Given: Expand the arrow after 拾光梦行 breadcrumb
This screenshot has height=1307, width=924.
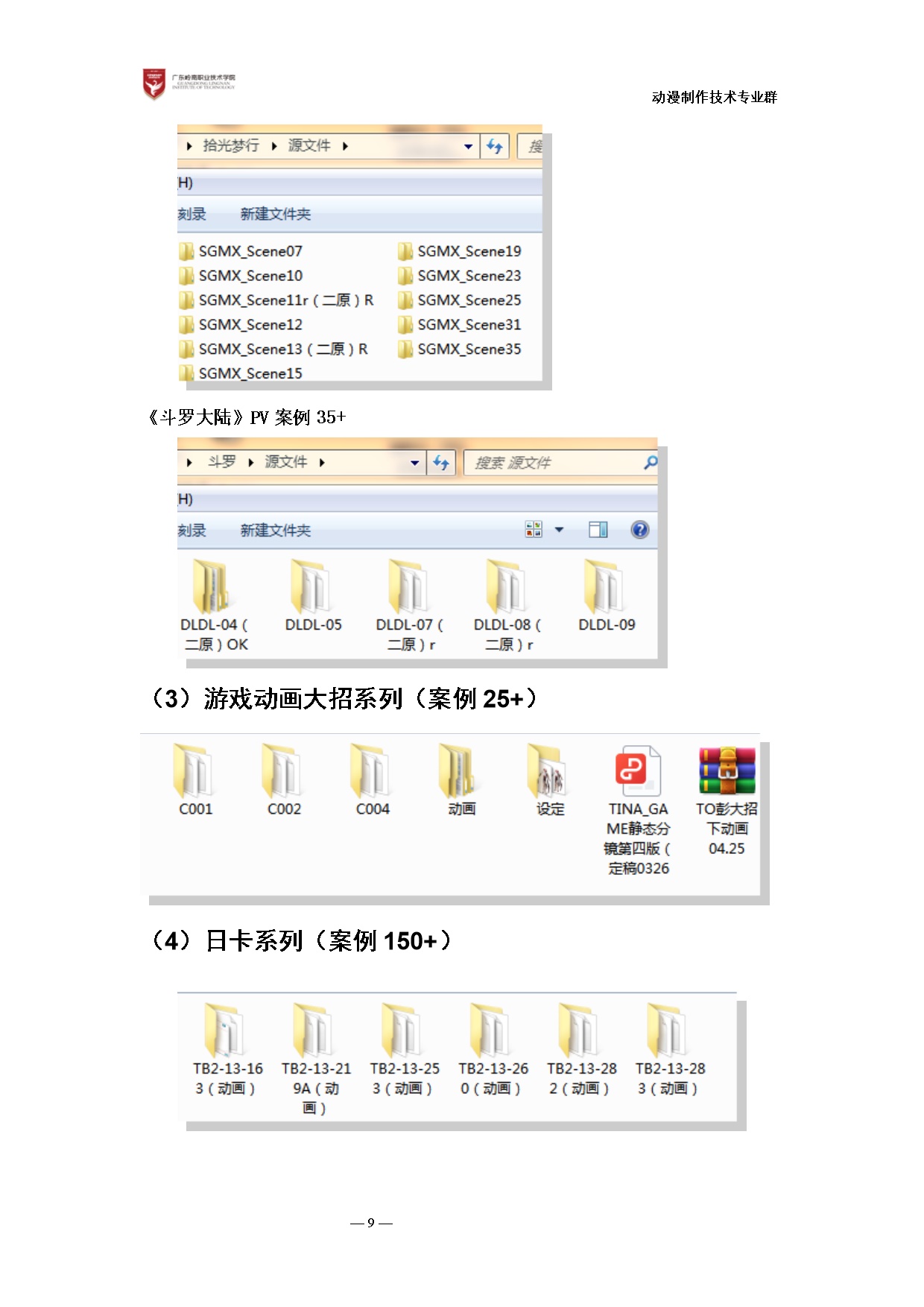Looking at the screenshot, I should [274, 146].
